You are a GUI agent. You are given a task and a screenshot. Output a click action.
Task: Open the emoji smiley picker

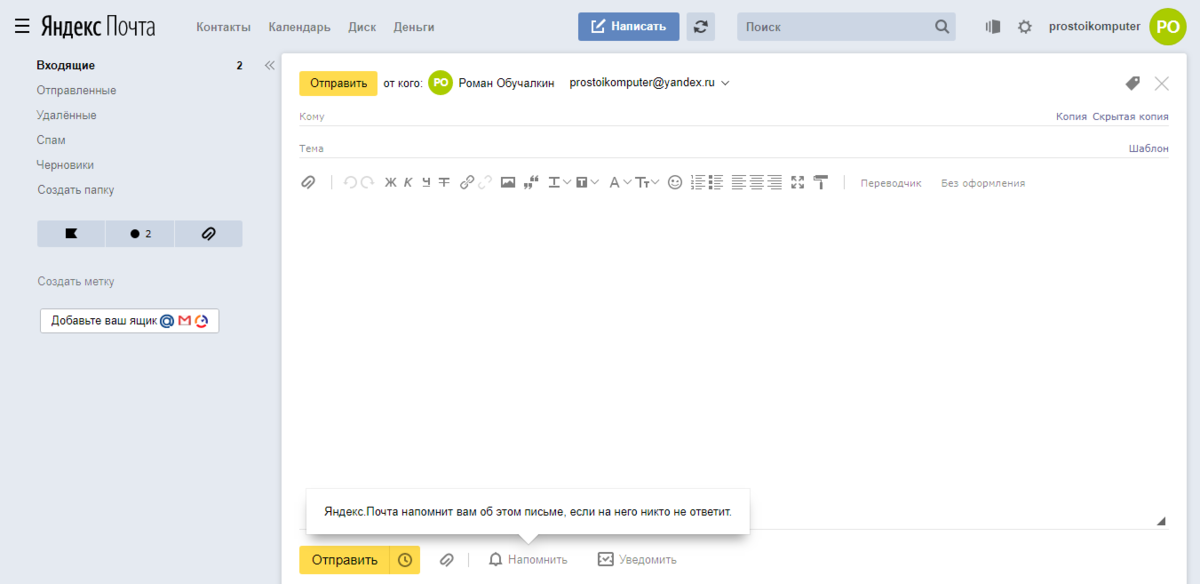tap(675, 183)
